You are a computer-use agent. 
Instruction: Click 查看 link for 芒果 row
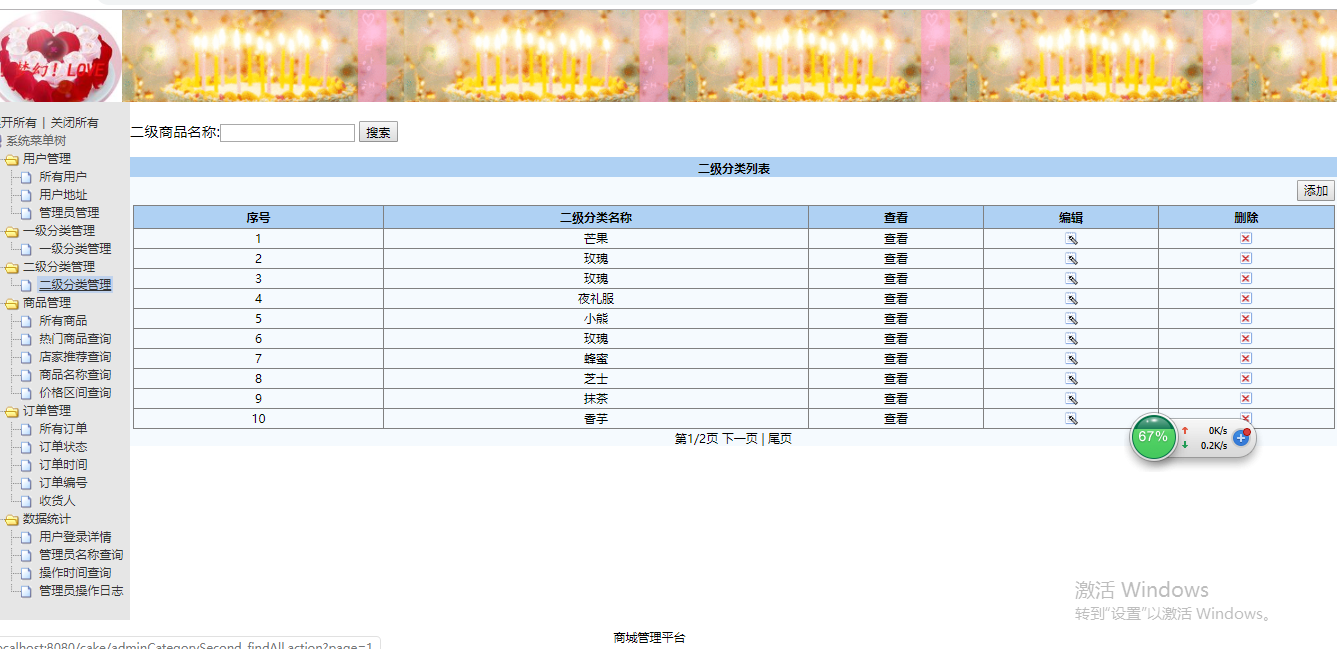(x=896, y=239)
